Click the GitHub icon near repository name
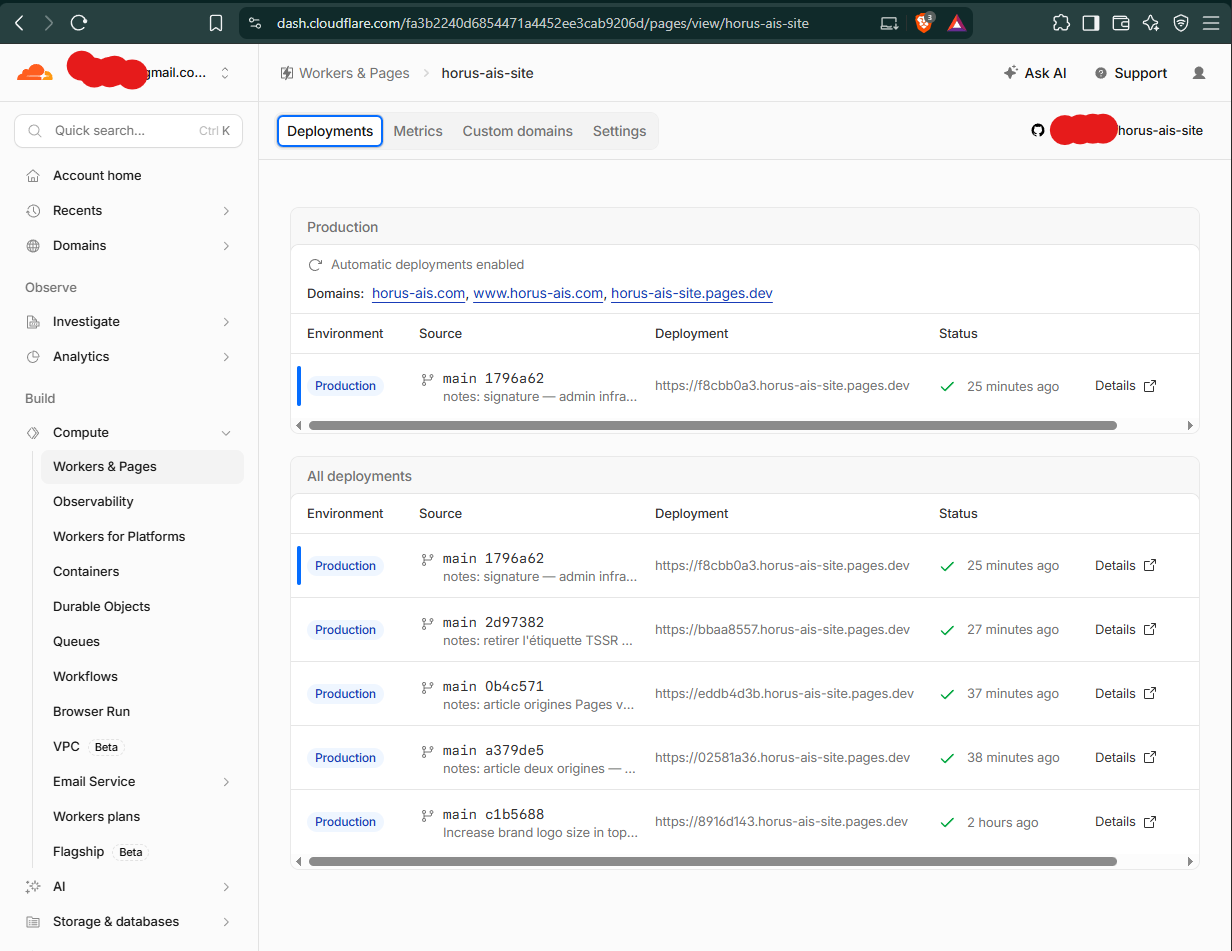Viewport: 1232px width, 951px height. [1038, 130]
